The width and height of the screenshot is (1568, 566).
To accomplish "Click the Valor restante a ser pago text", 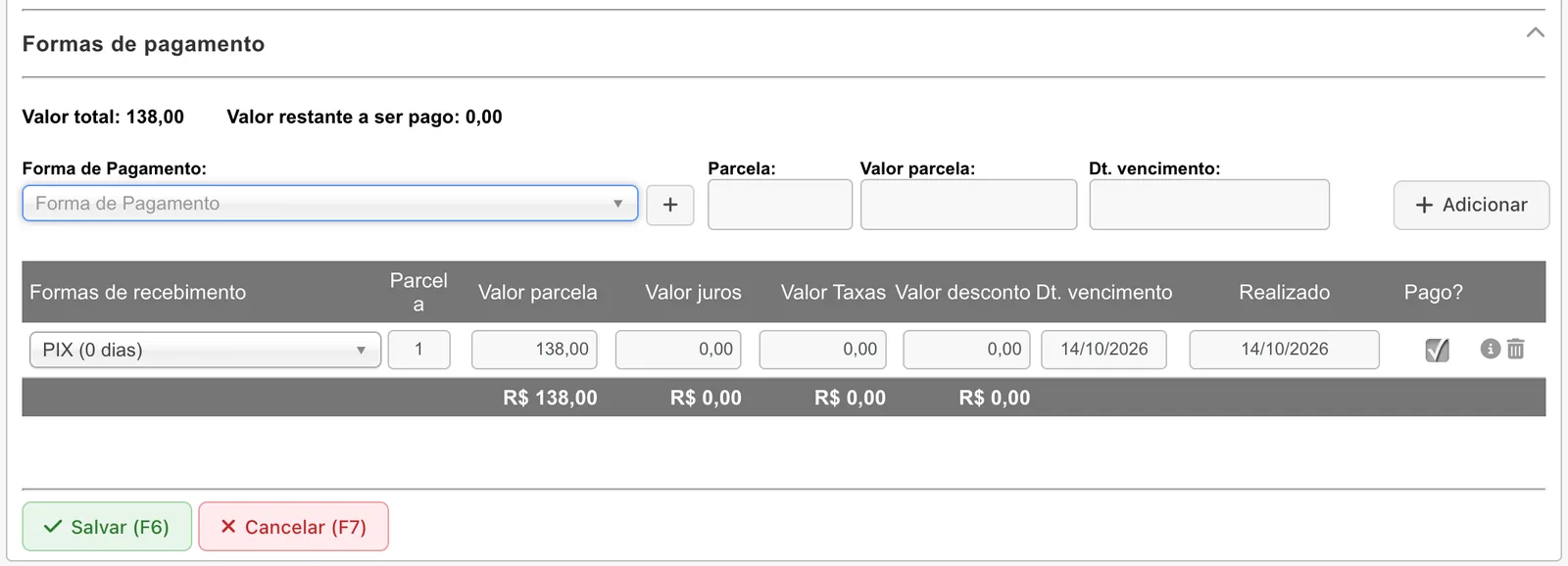I will 365,117.
